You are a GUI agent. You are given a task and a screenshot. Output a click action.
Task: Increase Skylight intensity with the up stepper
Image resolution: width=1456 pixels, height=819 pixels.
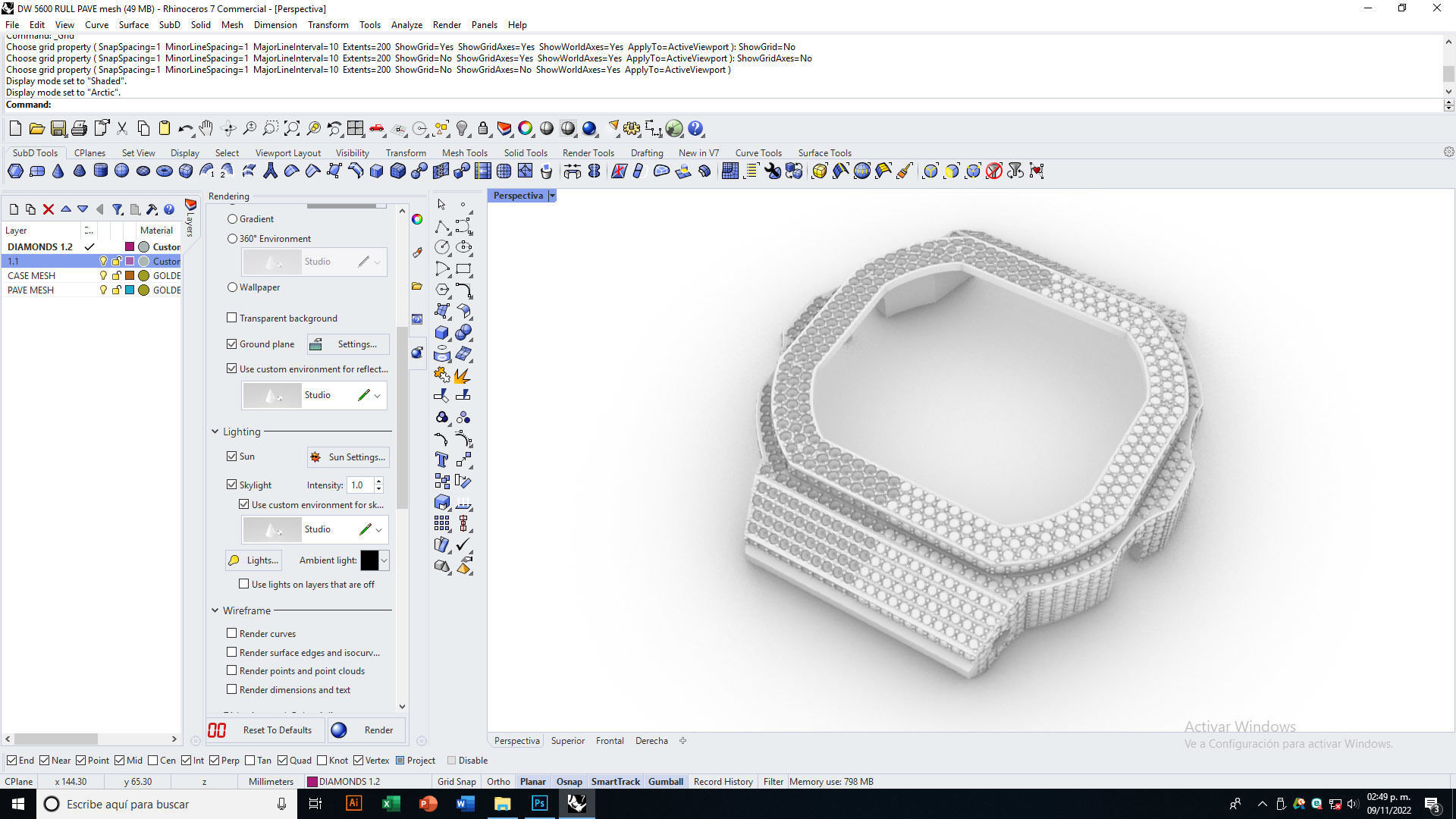[x=378, y=481]
